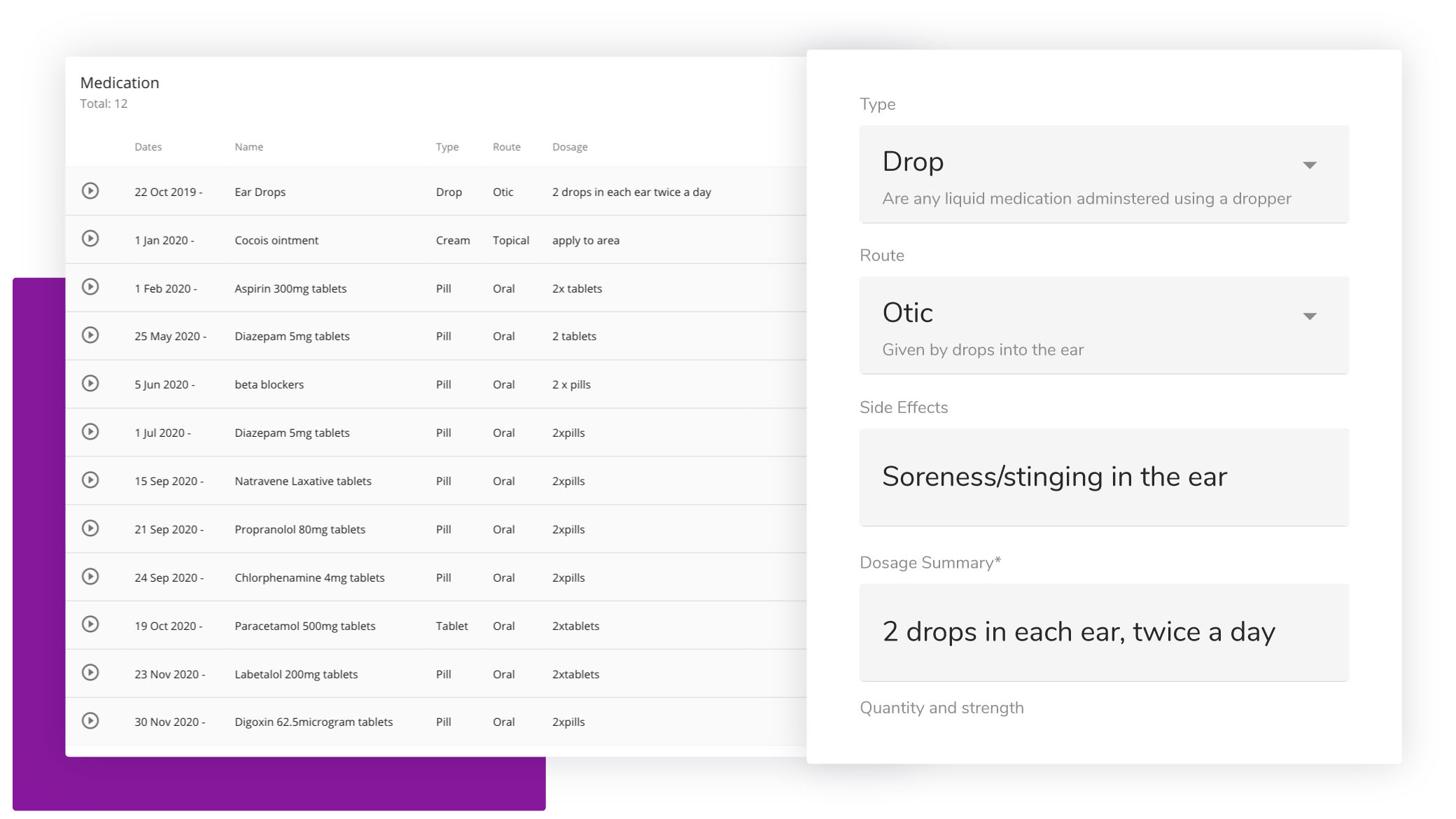Sort by the Dates column header
The image size is (1456, 819).
[148, 147]
